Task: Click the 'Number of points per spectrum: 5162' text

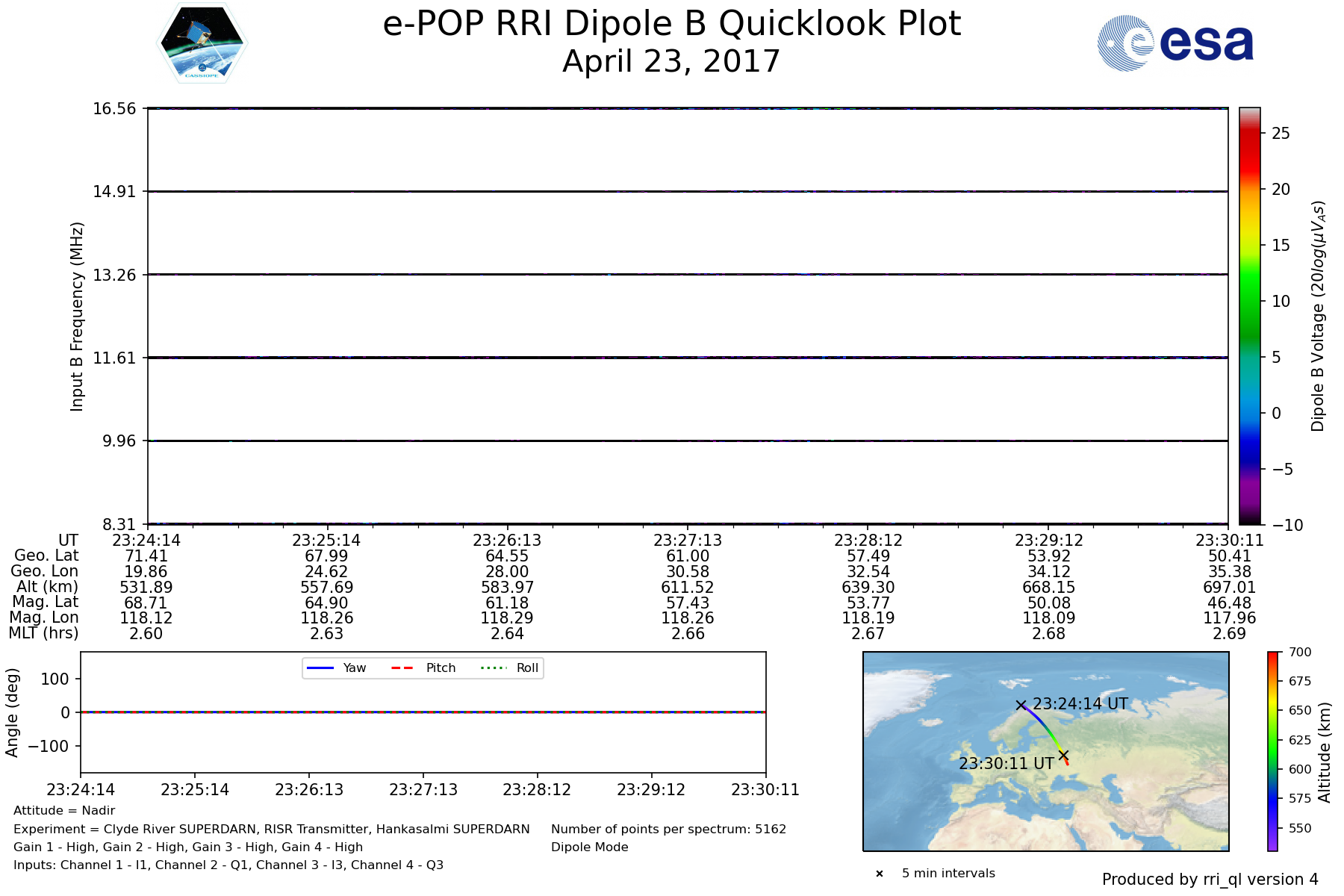Action: click(x=668, y=830)
